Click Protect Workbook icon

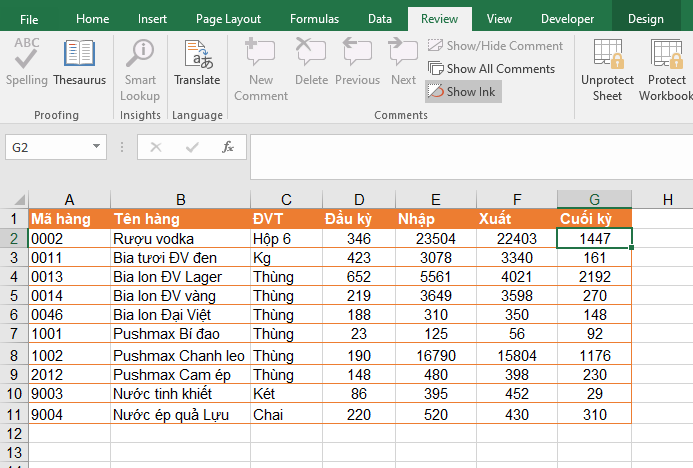pos(667,68)
